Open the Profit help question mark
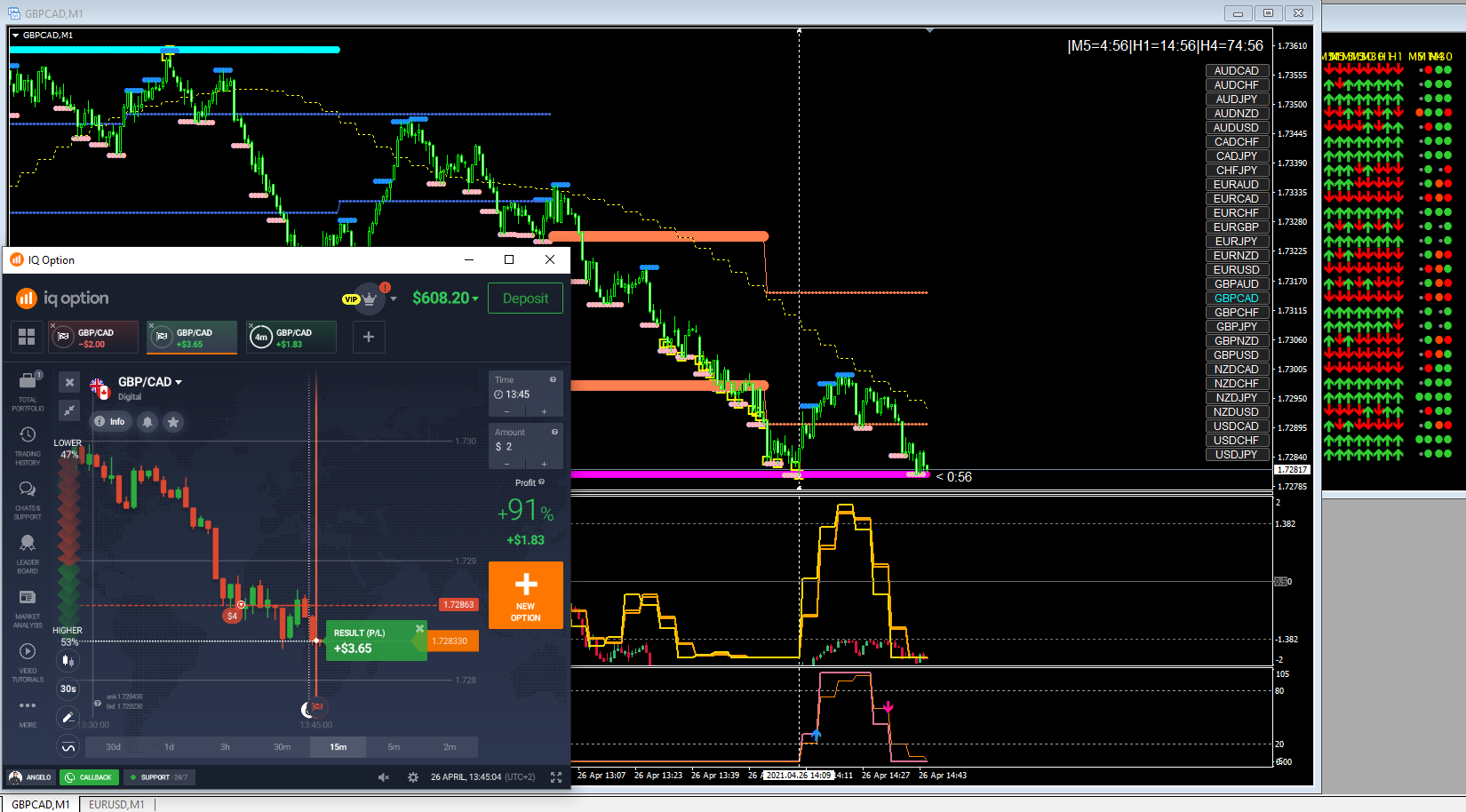The width and height of the screenshot is (1466, 812). pos(541,482)
